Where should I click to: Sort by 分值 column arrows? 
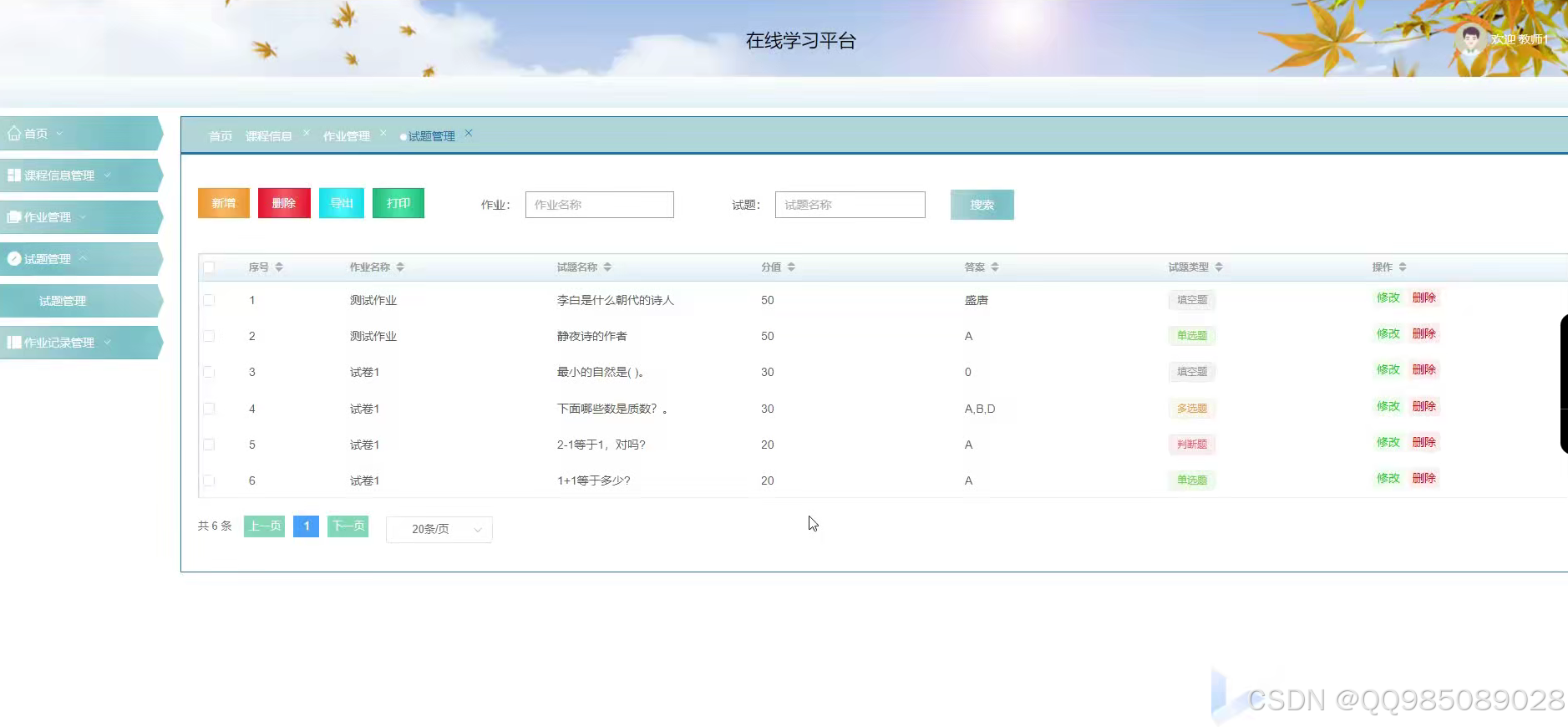click(791, 267)
